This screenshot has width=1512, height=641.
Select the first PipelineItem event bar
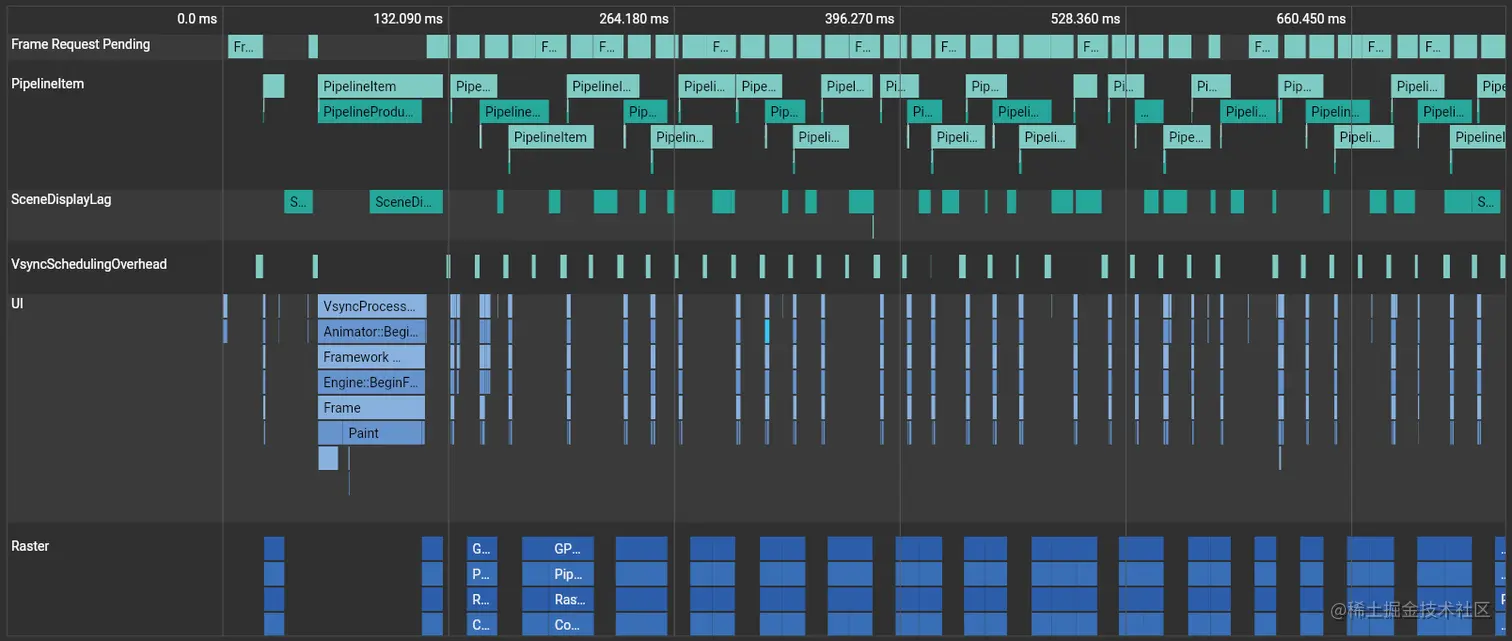[x=380, y=86]
